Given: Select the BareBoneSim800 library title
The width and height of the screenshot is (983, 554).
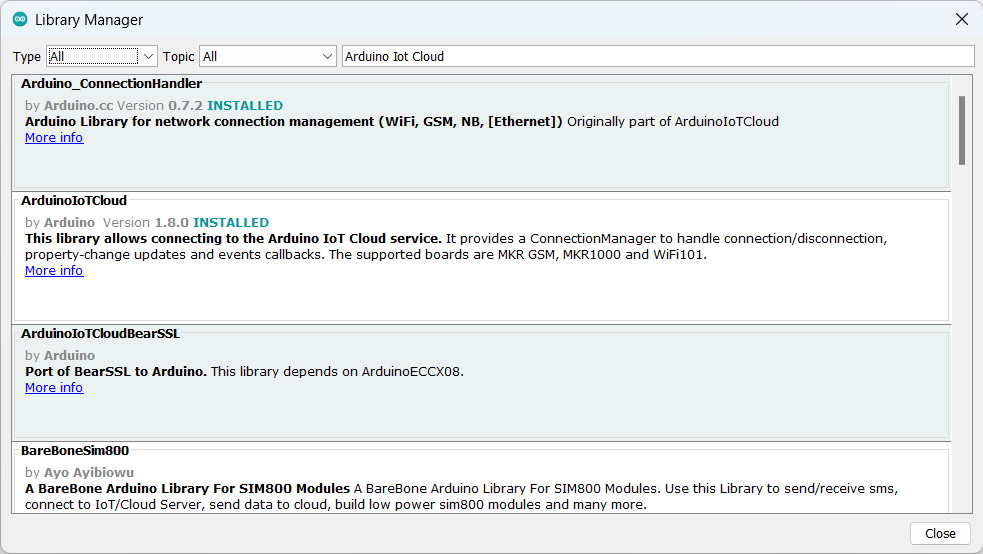Looking at the screenshot, I should [x=75, y=451].
